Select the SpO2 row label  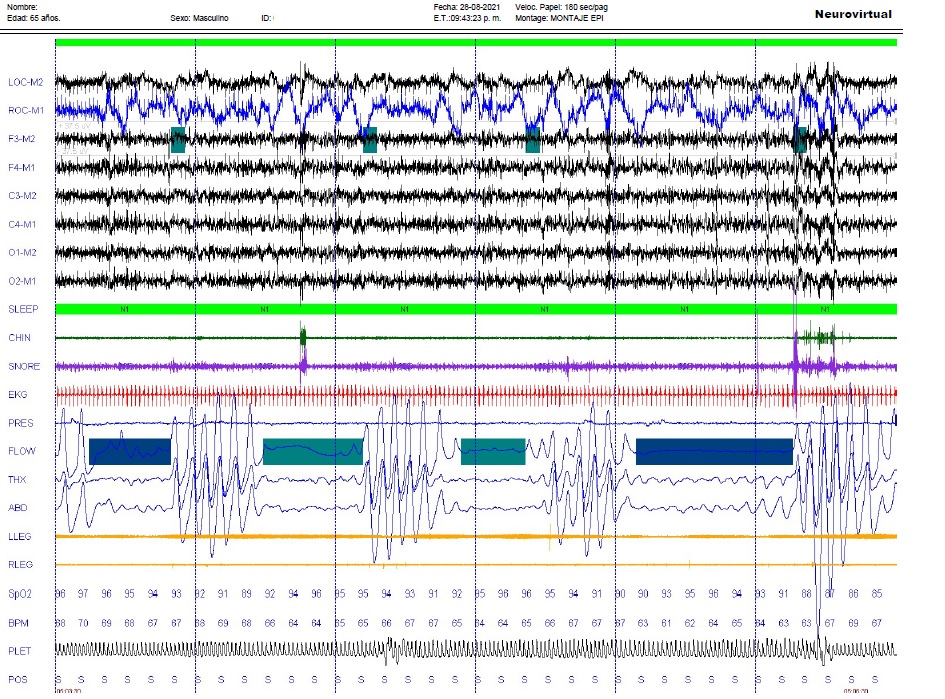tap(19, 594)
